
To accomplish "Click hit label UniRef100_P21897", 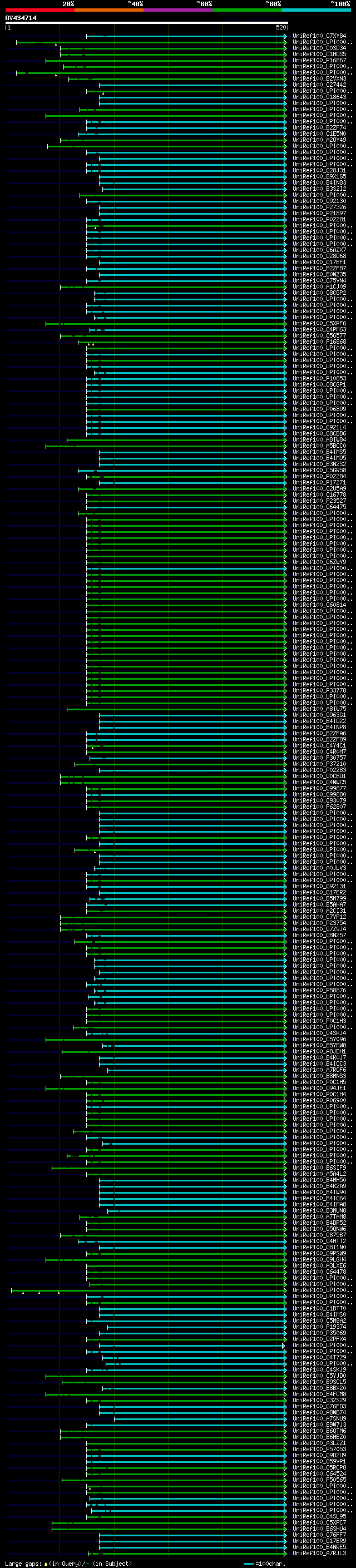I will [319, 213].
